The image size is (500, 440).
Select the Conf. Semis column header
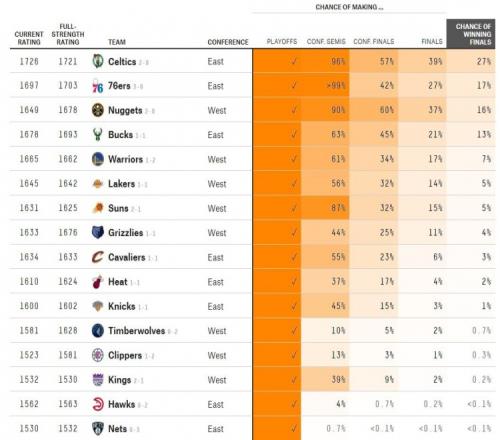tap(326, 42)
